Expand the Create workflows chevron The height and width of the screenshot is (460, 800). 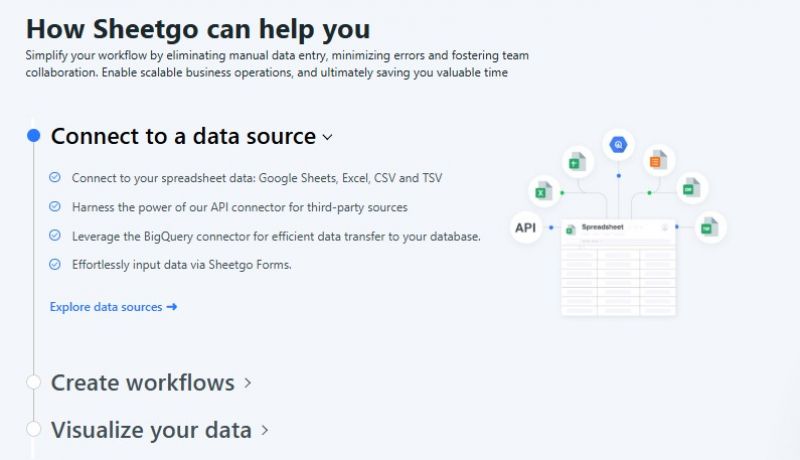tap(247, 382)
